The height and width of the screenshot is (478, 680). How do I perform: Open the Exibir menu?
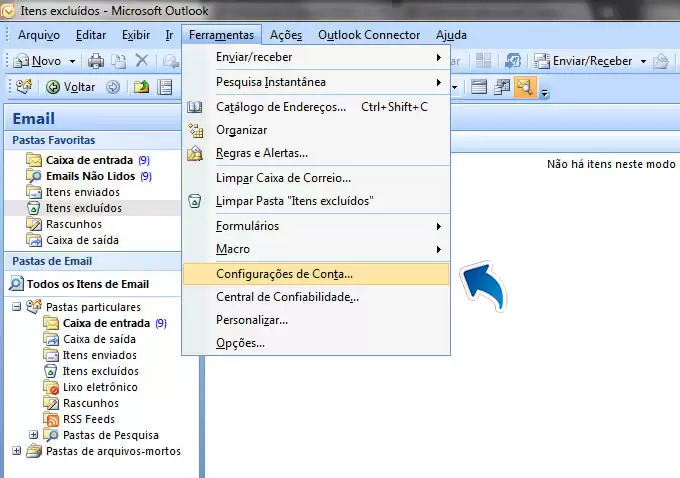(x=136, y=35)
